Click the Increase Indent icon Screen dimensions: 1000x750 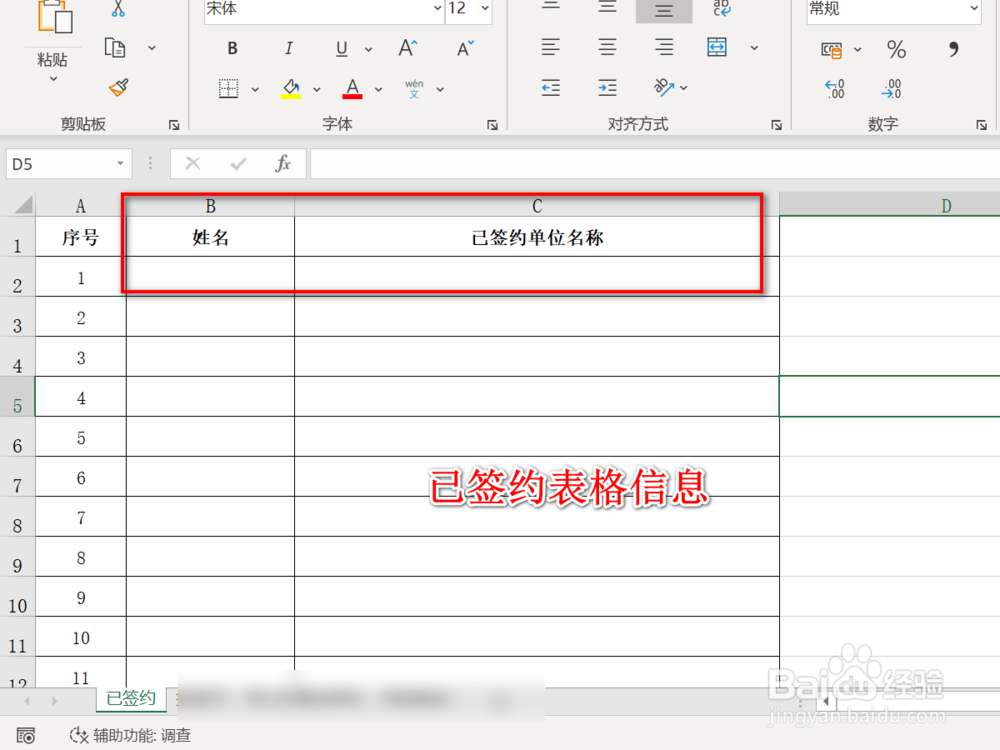pos(607,88)
